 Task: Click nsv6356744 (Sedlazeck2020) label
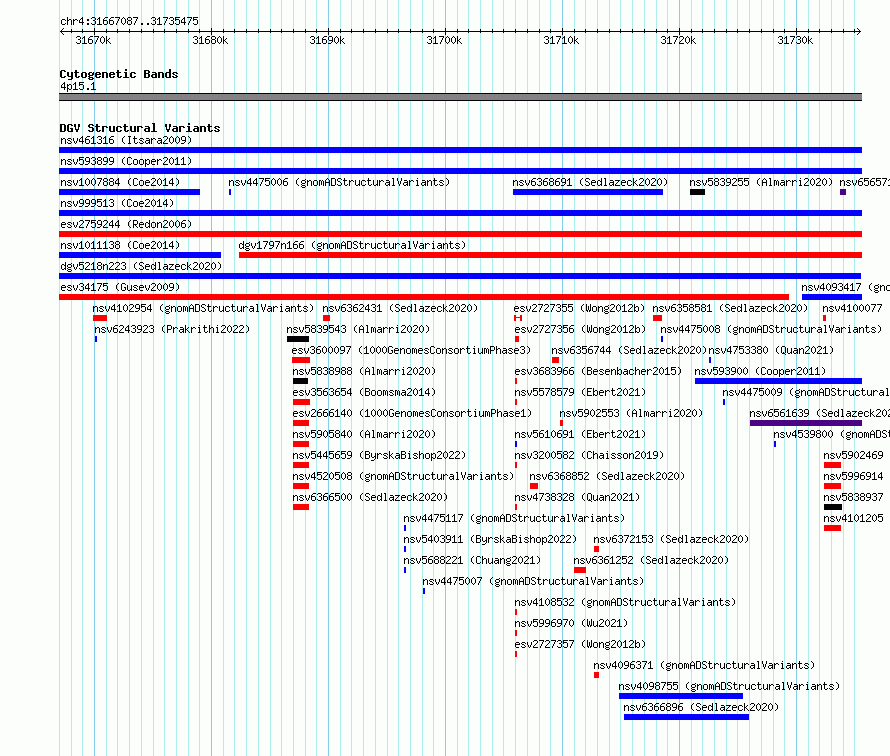[x=629, y=350]
